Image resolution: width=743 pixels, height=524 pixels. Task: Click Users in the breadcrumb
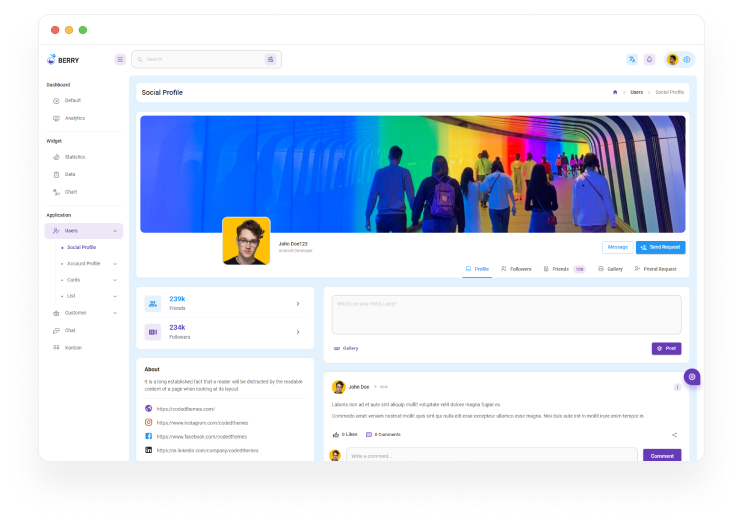click(x=636, y=92)
